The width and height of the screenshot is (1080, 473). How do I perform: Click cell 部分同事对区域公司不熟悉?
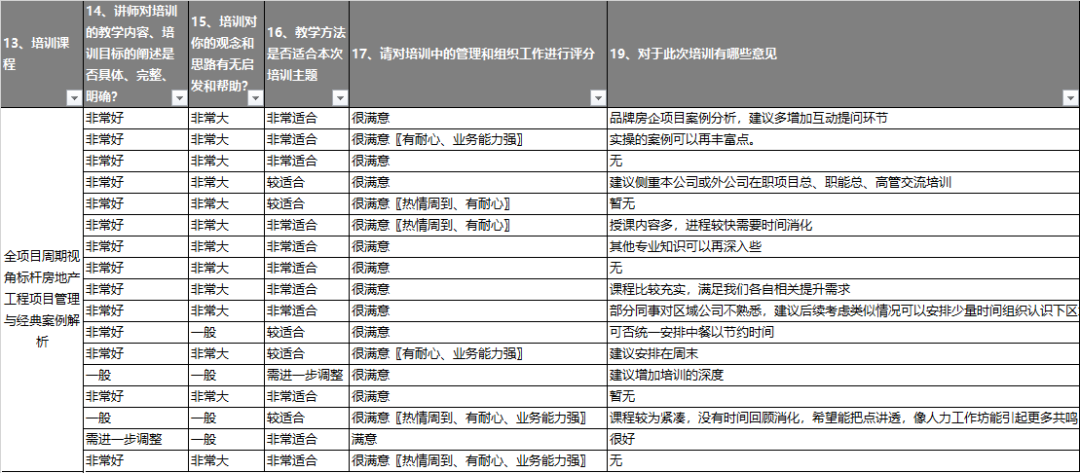tap(844, 311)
